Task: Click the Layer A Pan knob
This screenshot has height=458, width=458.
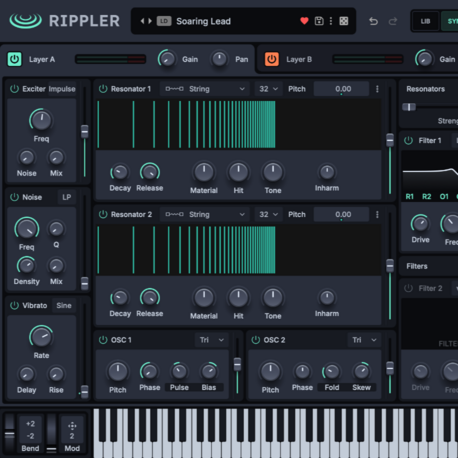Action: (x=219, y=59)
